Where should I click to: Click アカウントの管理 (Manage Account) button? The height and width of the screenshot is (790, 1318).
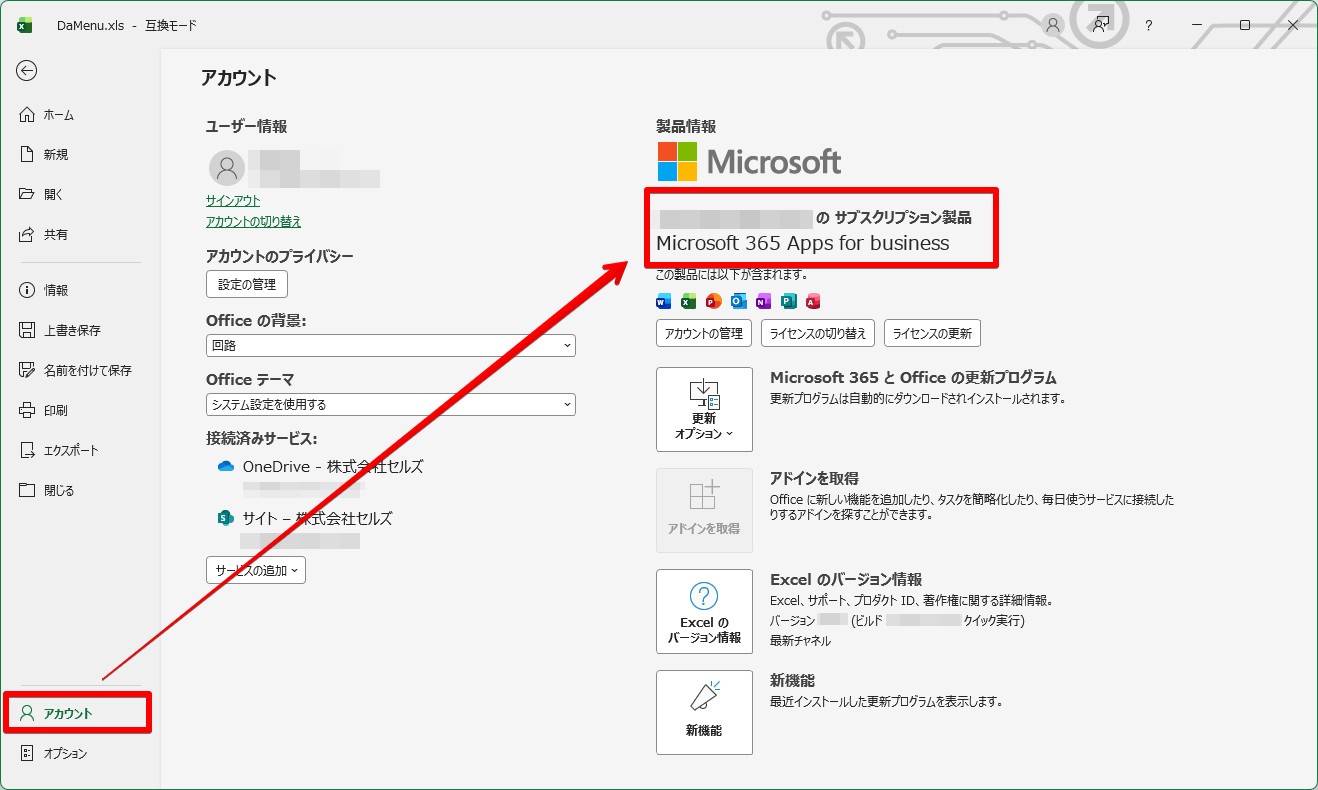704,333
